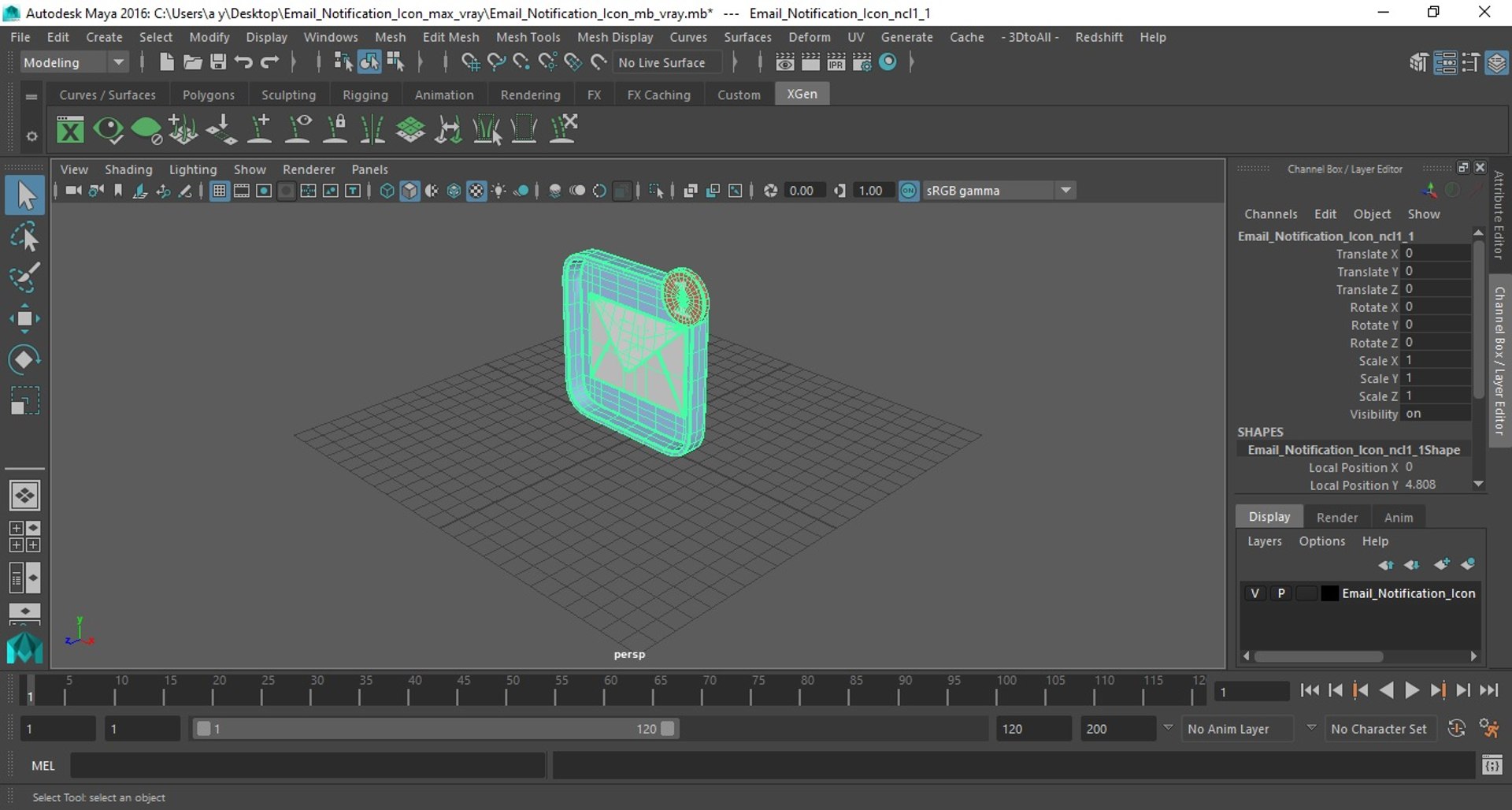Click the Channels menu in Channel Box

tap(1270, 214)
